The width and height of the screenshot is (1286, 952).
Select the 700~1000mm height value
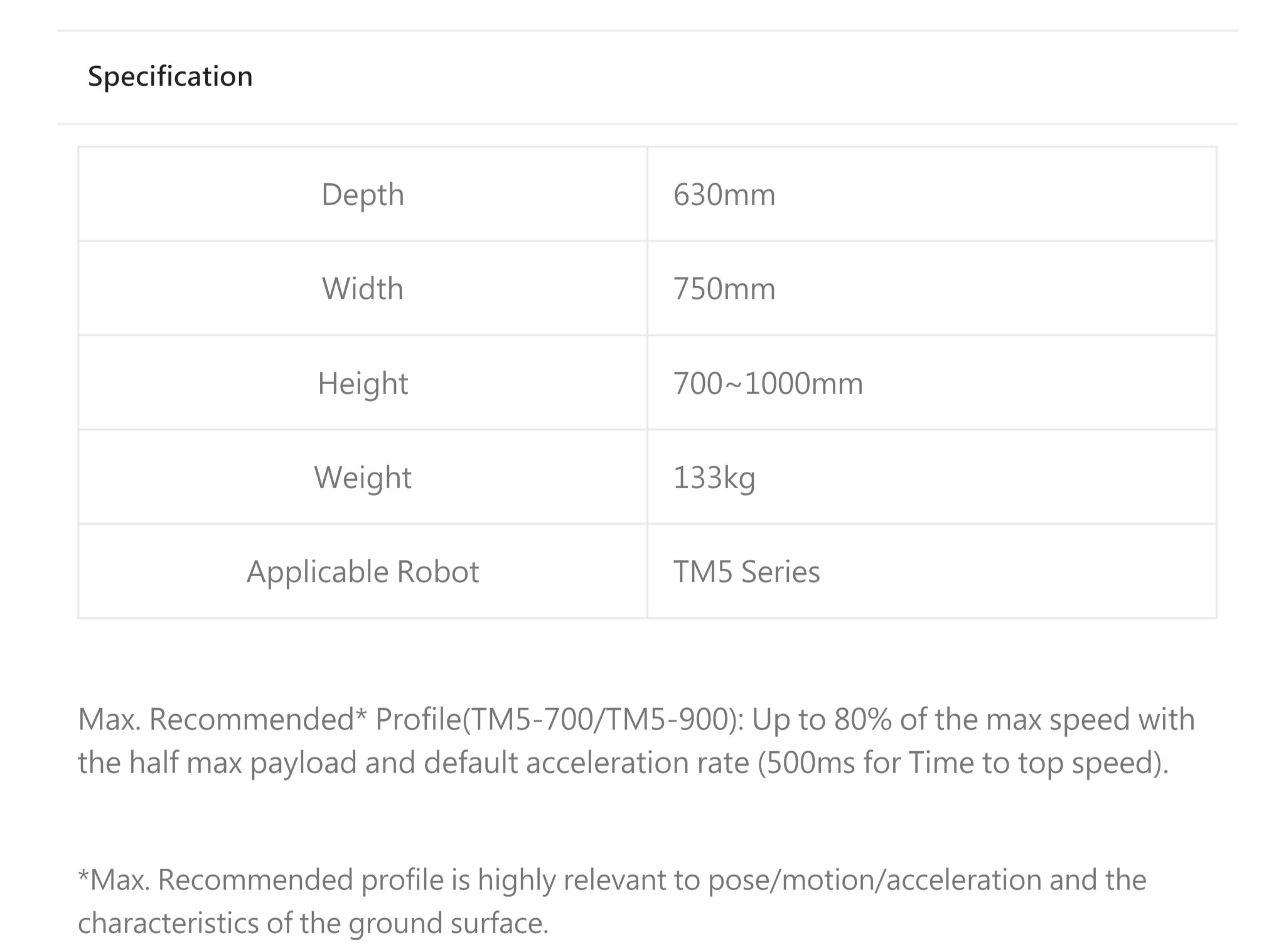pos(768,383)
